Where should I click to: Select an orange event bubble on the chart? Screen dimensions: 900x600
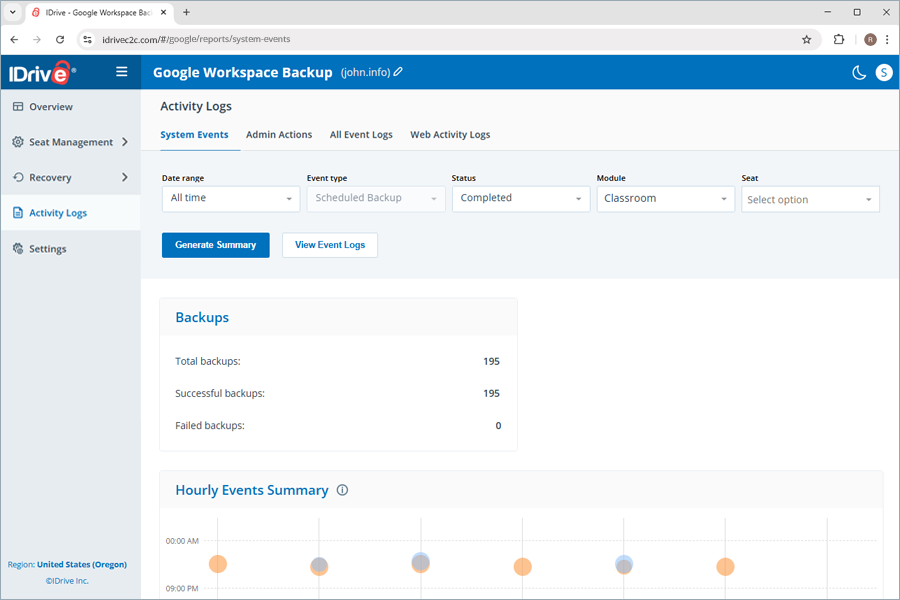tap(218, 565)
